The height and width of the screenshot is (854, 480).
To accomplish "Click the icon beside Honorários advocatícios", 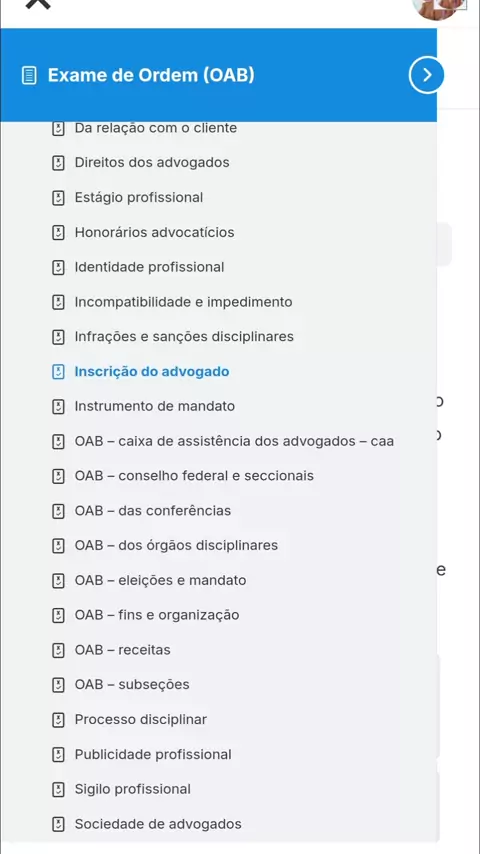I will pos(58,233).
